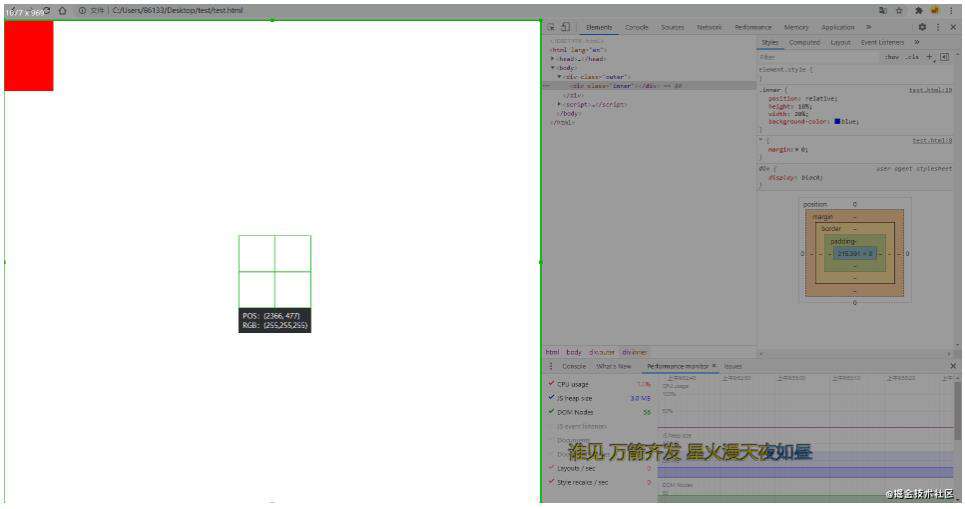
Task: Show more DevTools panels chevron
Action: coord(868,27)
